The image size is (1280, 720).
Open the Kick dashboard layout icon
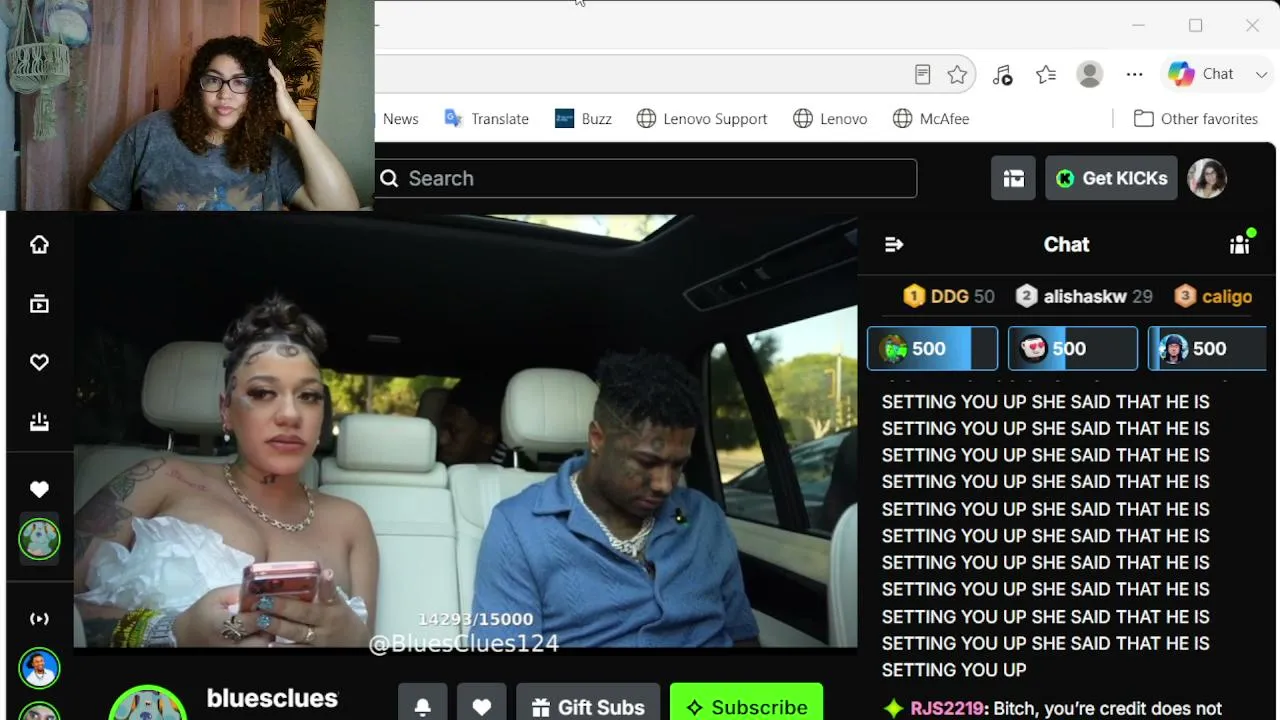click(x=1014, y=178)
